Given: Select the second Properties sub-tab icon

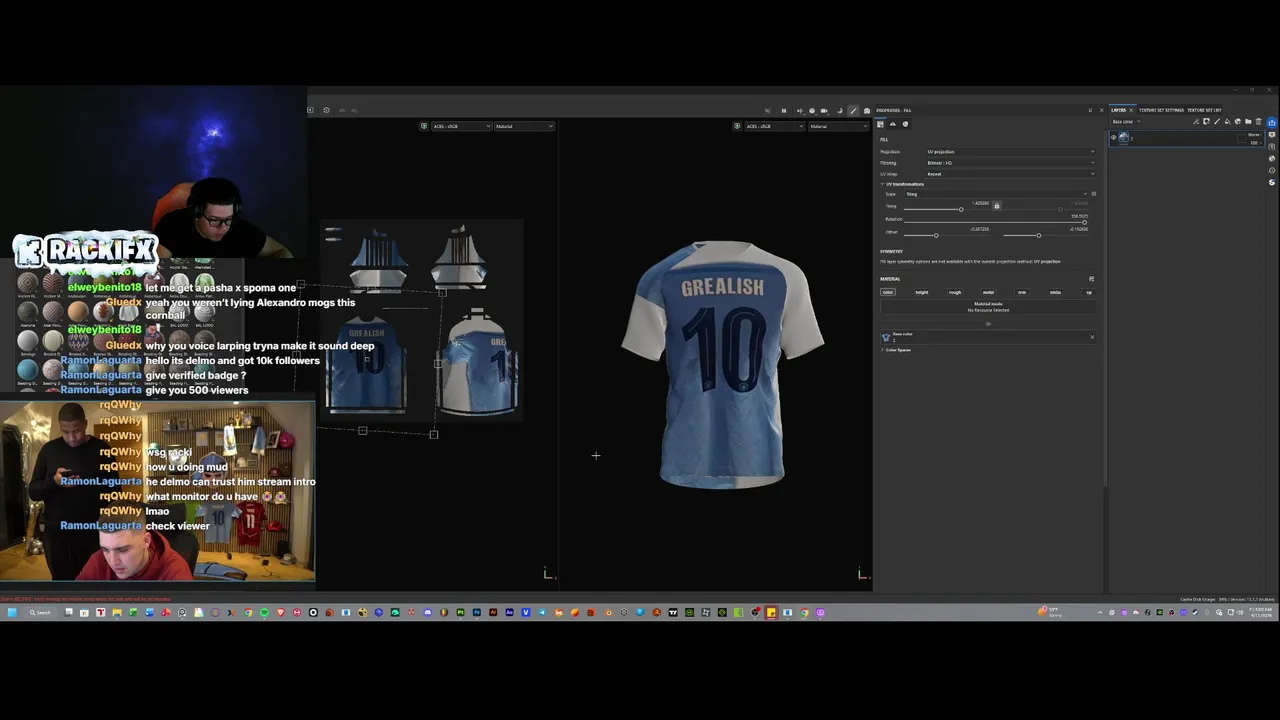Looking at the screenshot, I should point(893,124).
